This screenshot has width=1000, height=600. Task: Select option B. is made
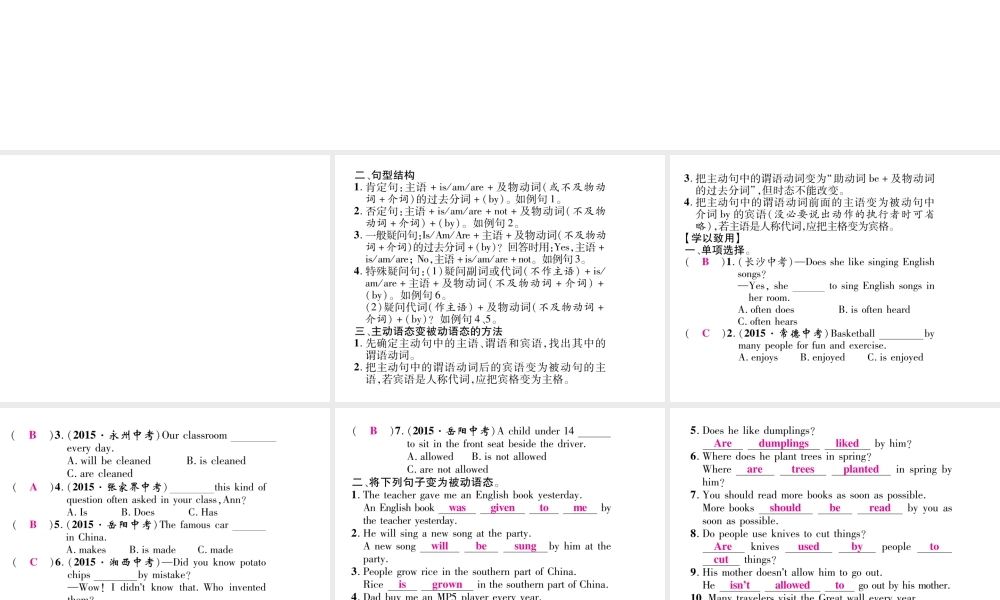click(x=152, y=550)
